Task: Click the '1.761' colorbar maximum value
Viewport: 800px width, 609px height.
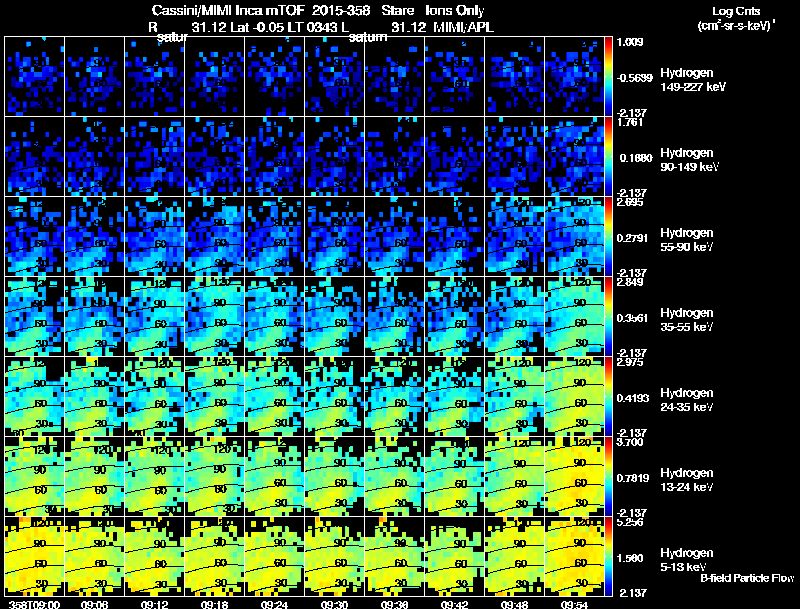Action: [x=630, y=122]
